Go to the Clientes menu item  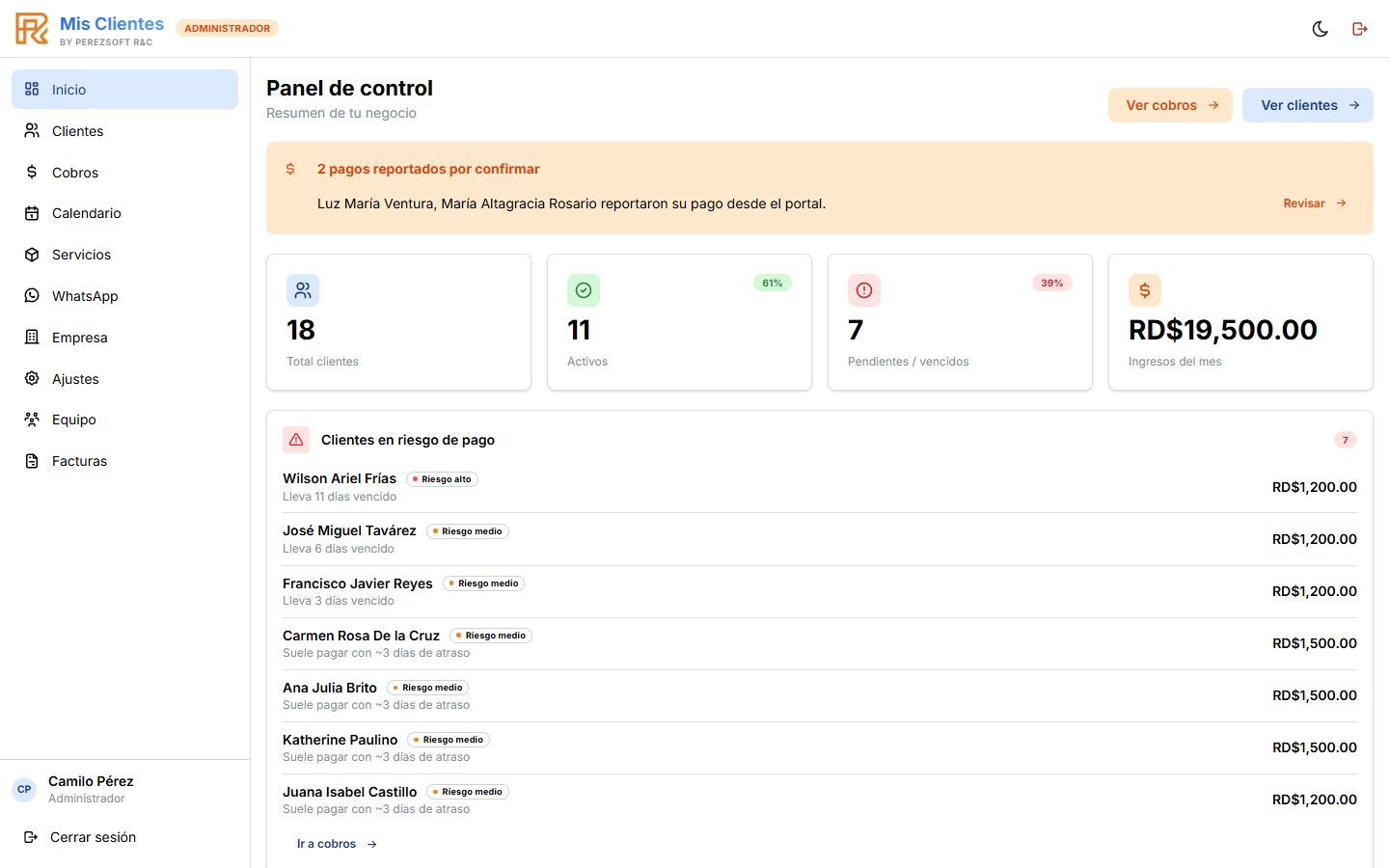124,130
